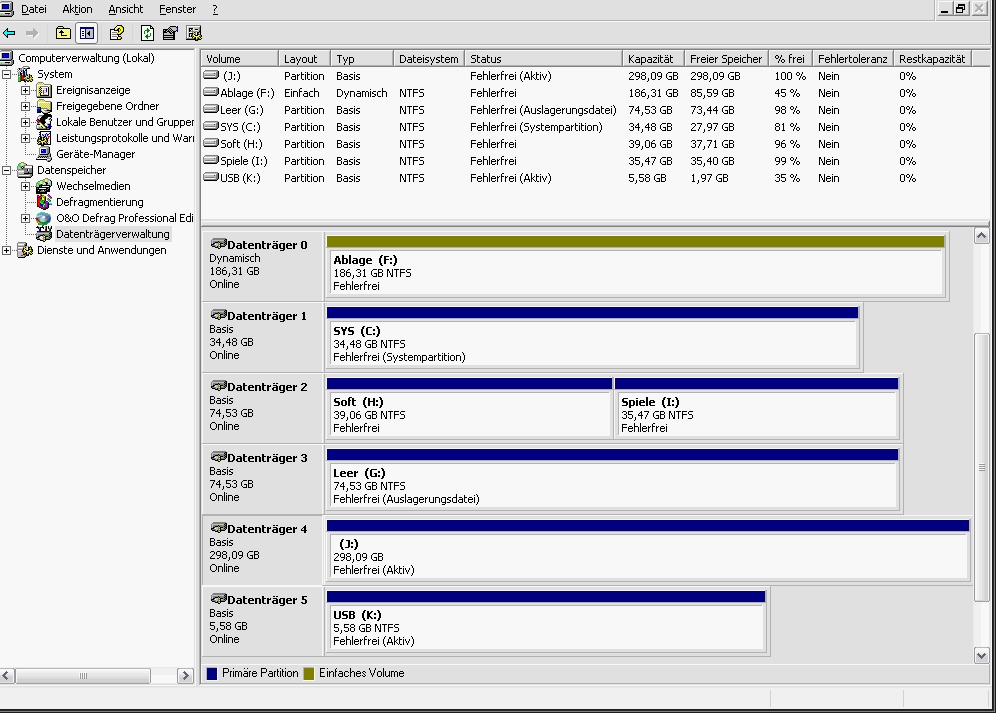Screen dimensions: 996x713
Task: Select Lokale Benutzer und Gruppen icon
Action: click(x=44, y=122)
